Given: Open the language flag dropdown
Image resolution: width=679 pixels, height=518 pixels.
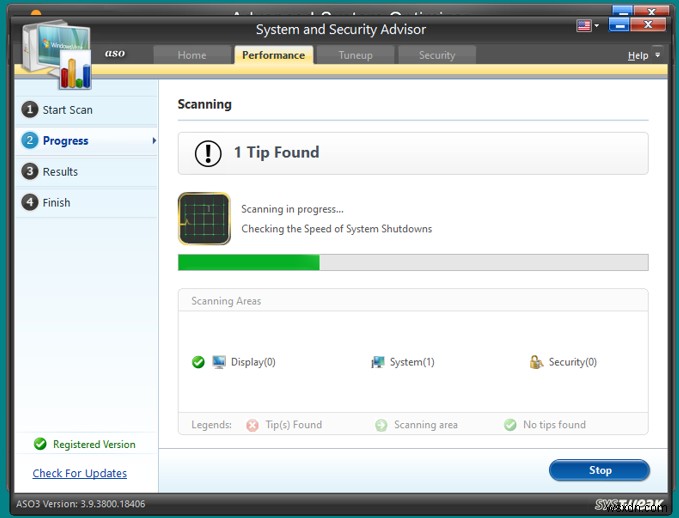Looking at the screenshot, I should [597, 26].
